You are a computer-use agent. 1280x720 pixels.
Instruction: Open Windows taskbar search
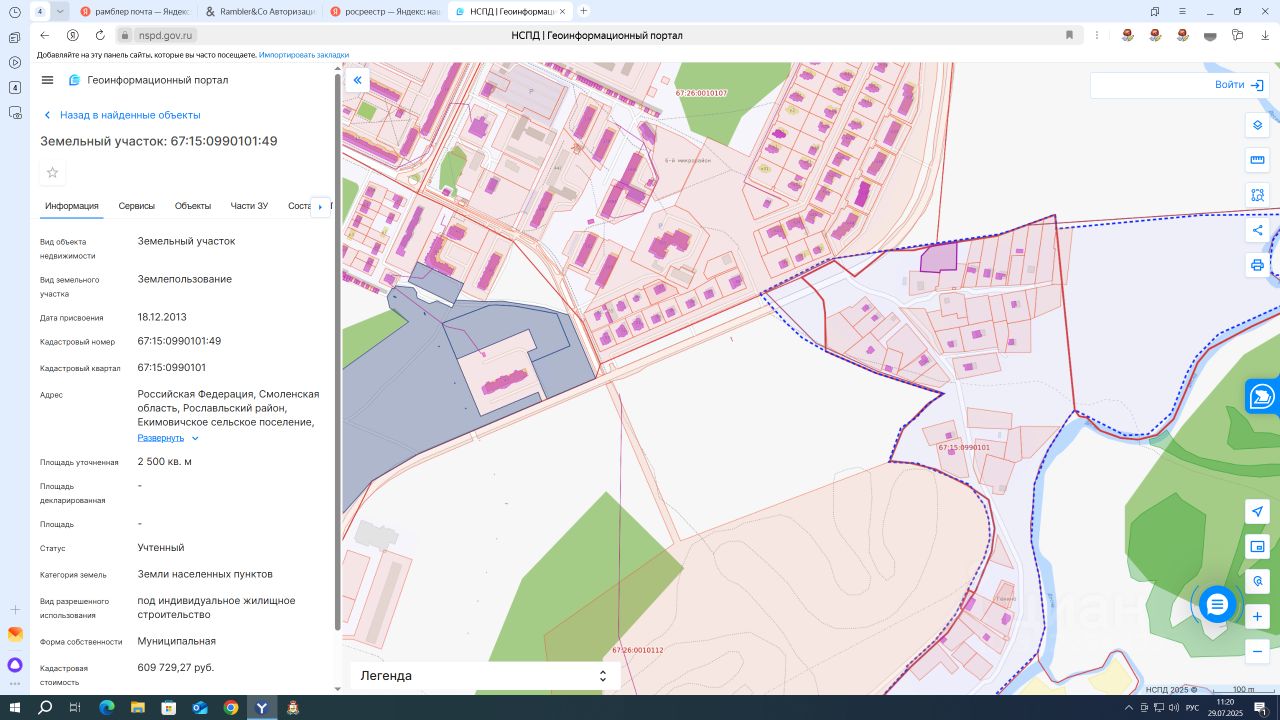[x=45, y=708]
